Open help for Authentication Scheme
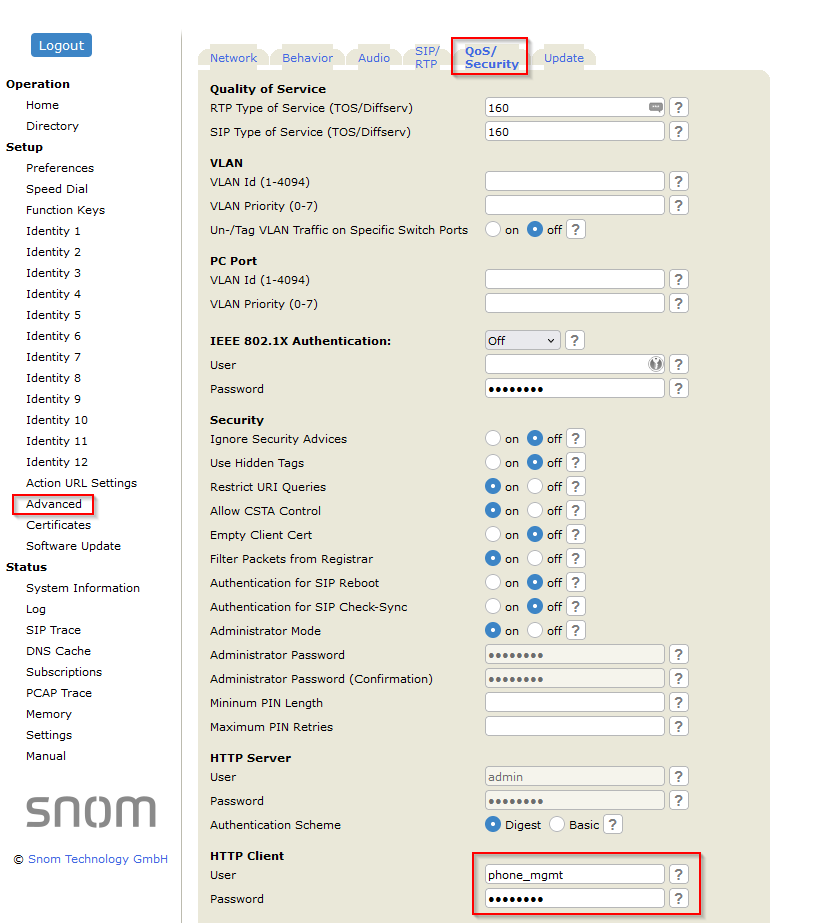 (x=613, y=825)
